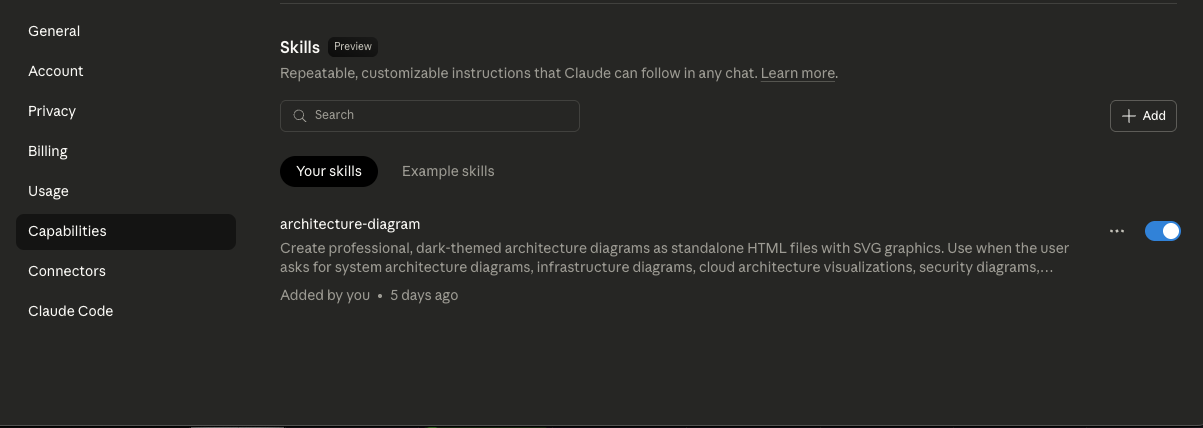Click the architecture-diagram skill description text
Screen dimensions: 1203x428
click(x=675, y=258)
